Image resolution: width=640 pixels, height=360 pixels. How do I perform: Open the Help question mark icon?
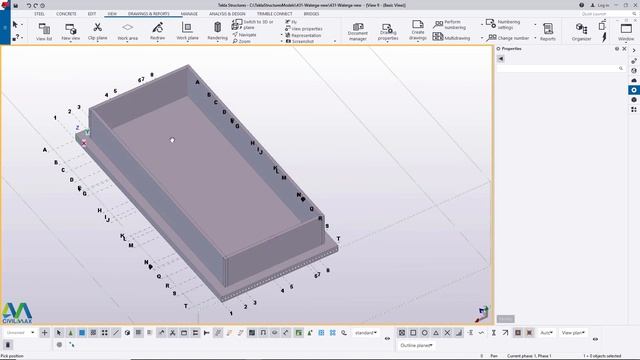pos(581,5)
